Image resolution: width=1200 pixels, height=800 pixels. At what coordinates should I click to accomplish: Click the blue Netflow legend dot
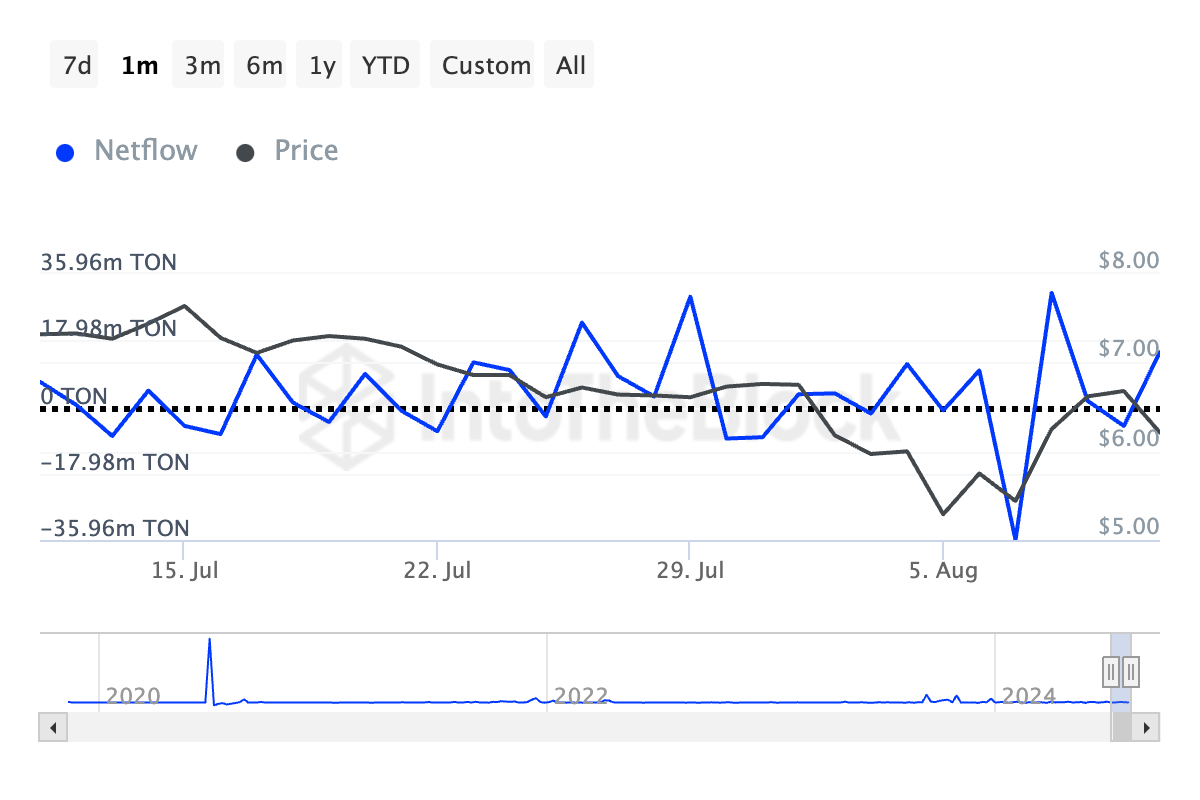66,153
